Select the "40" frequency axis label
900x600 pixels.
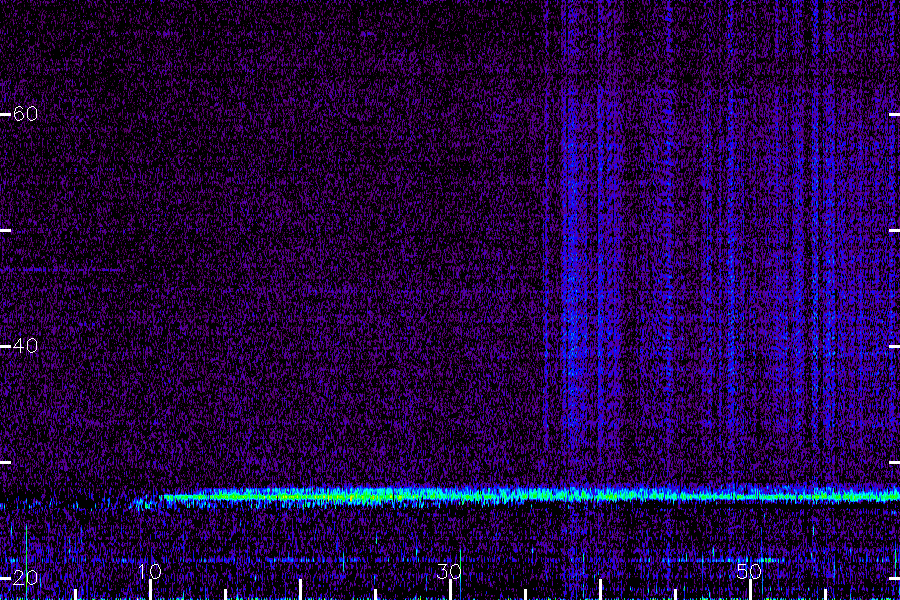(25, 346)
